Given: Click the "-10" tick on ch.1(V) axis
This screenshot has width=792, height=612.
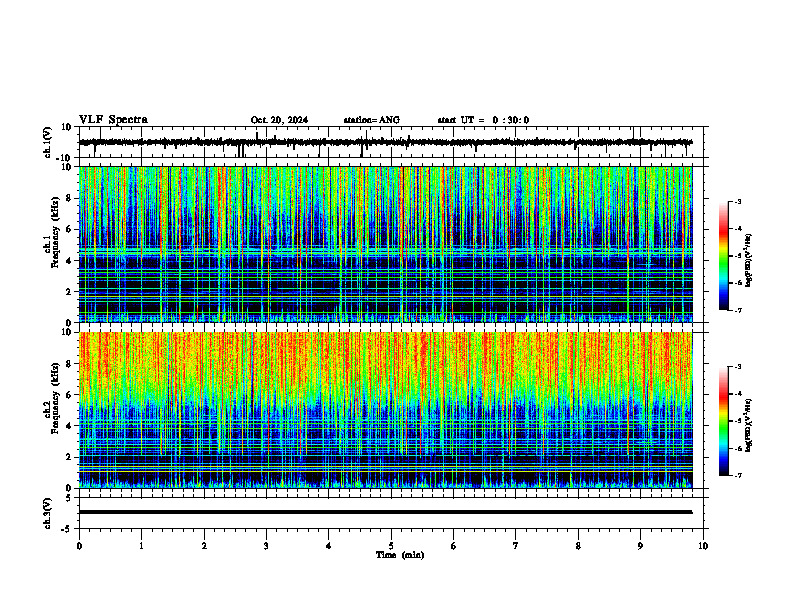Looking at the screenshot, I should pyautogui.click(x=65, y=158).
